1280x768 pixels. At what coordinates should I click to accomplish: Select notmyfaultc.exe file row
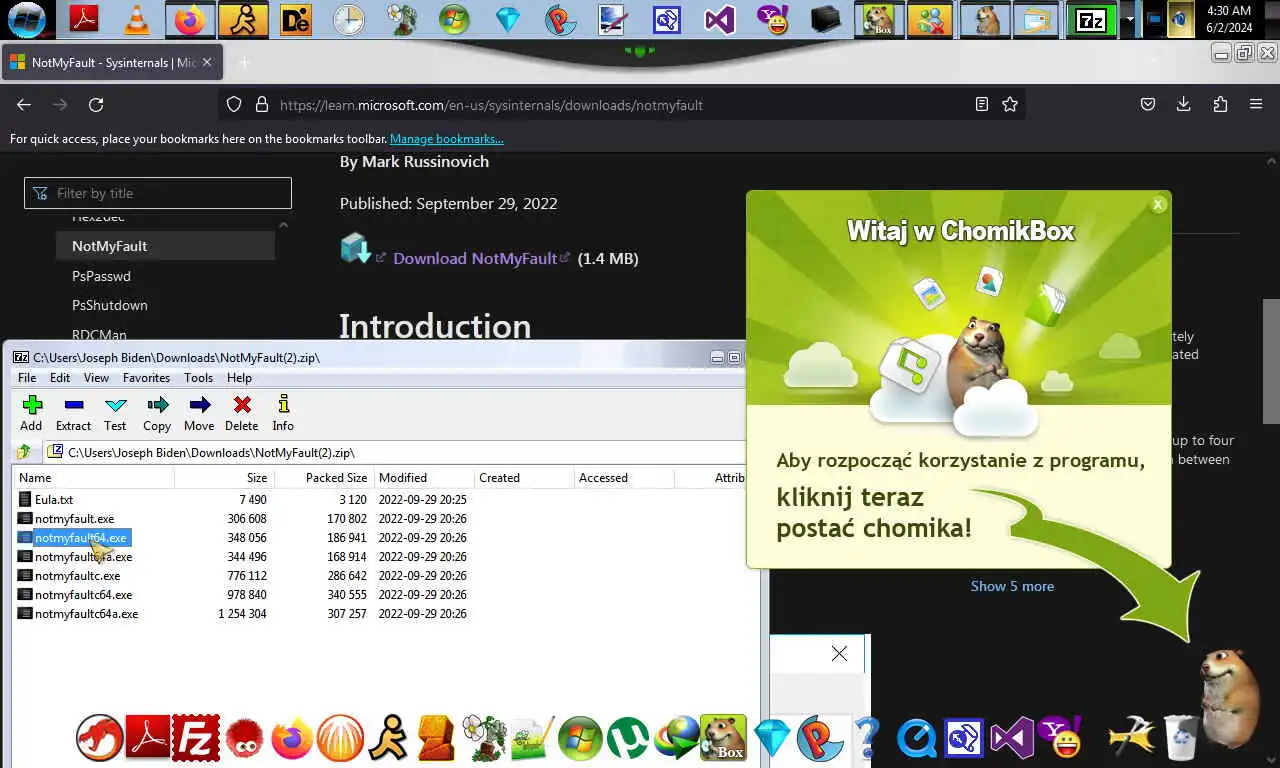click(77, 575)
